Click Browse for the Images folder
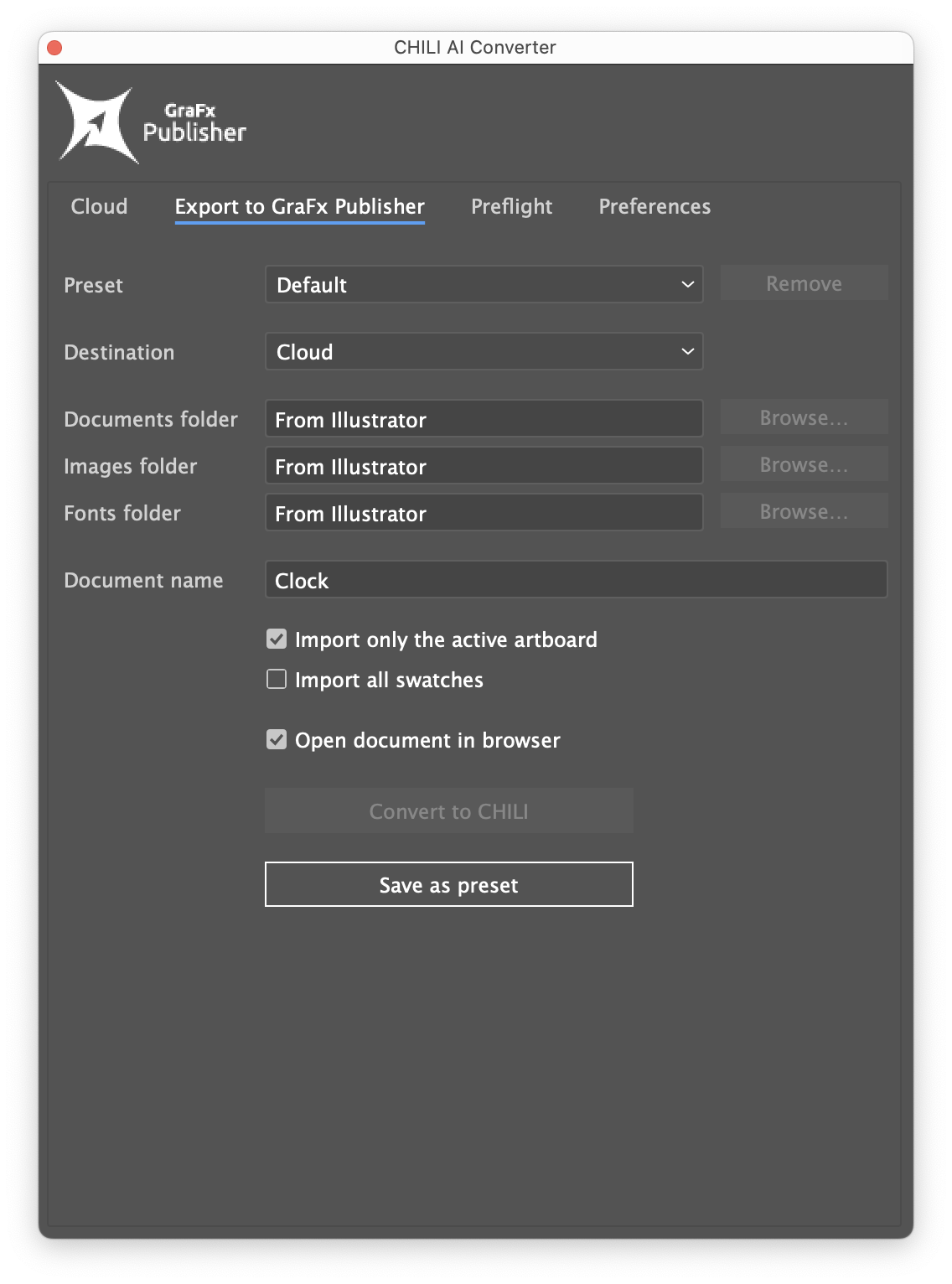The width and height of the screenshot is (952, 1284). click(804, 464)
